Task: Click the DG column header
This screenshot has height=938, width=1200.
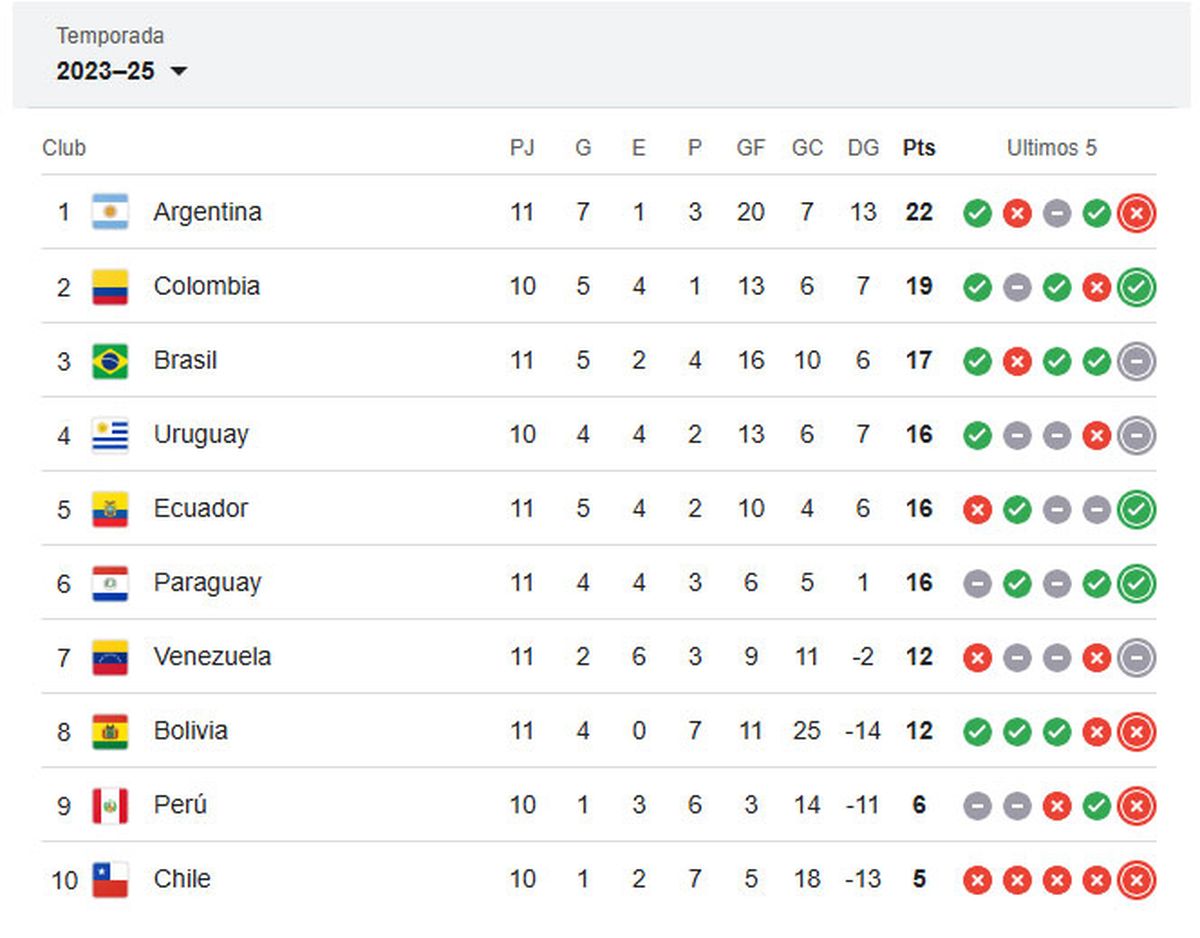Action: (x=863, y=148)
